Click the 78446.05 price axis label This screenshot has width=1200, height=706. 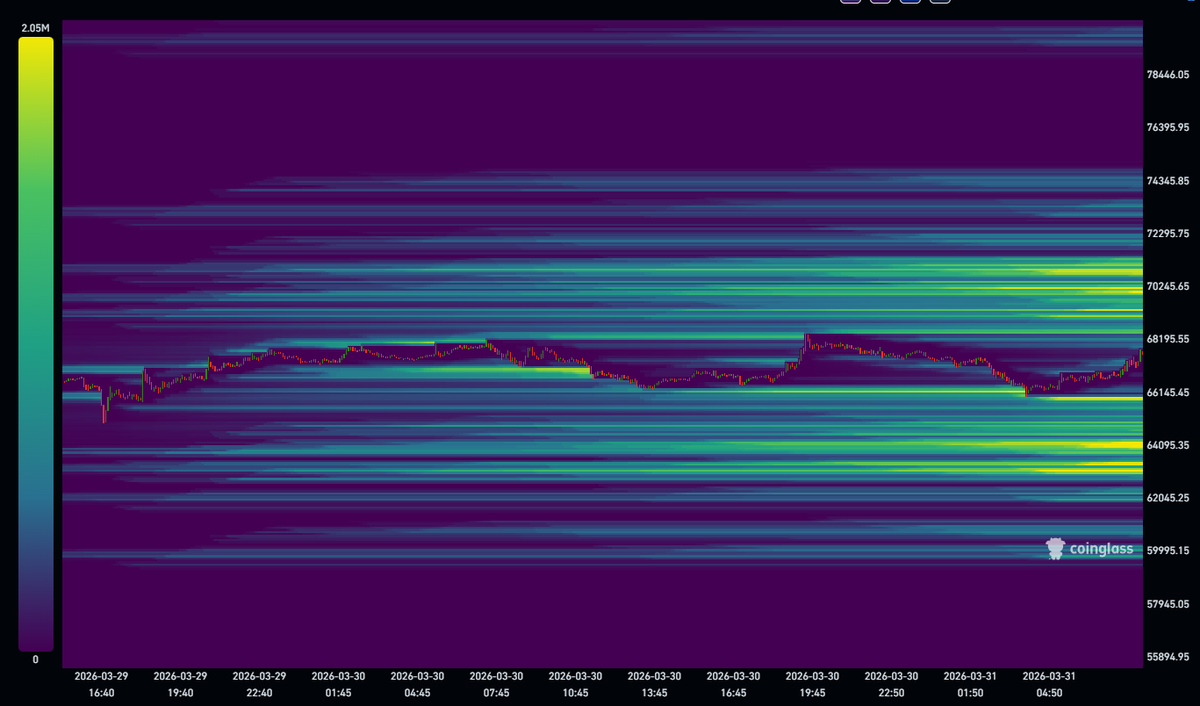tap(1167, 75)
